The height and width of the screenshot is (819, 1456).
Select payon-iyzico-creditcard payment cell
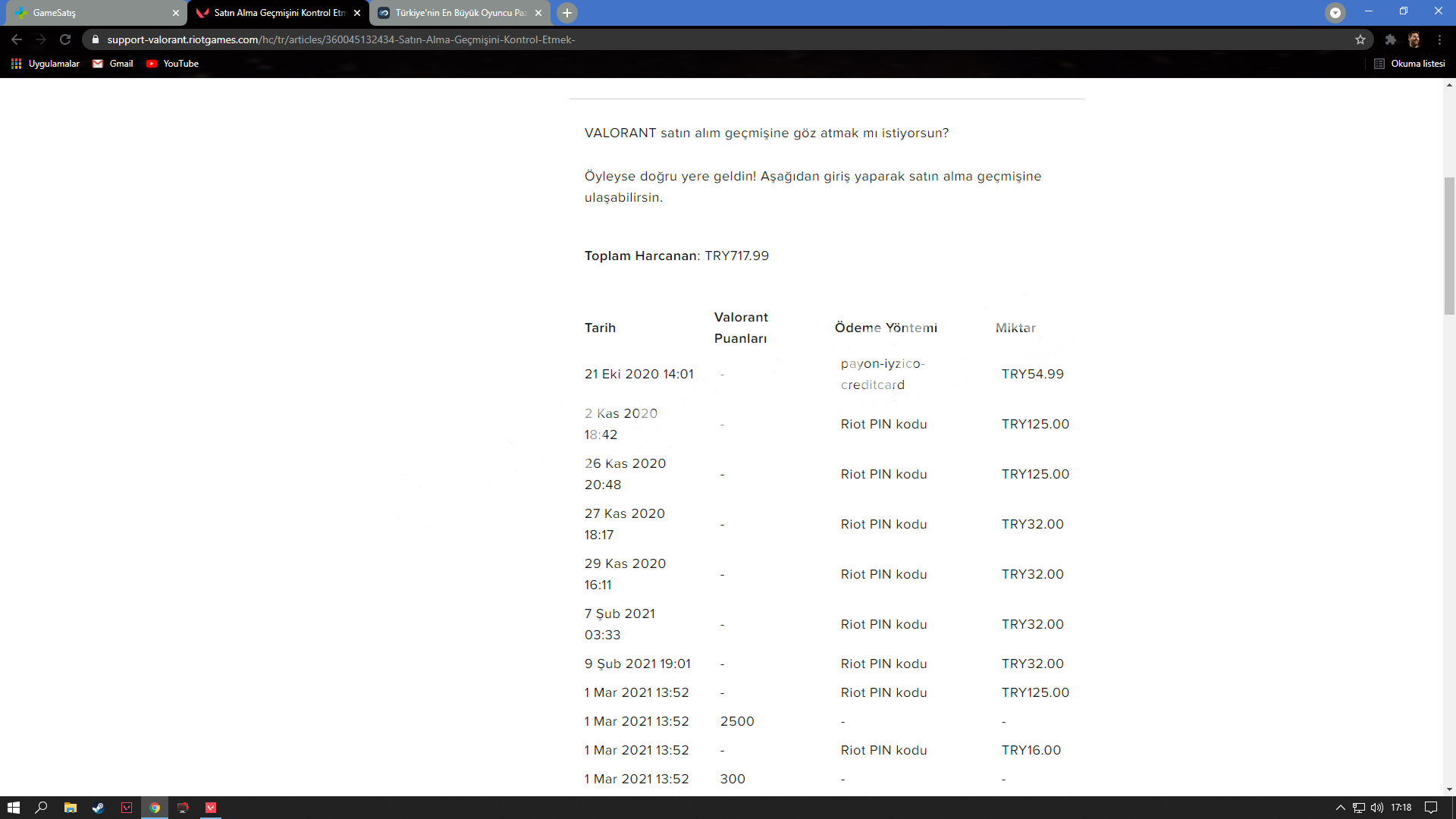tap(883, 374)
